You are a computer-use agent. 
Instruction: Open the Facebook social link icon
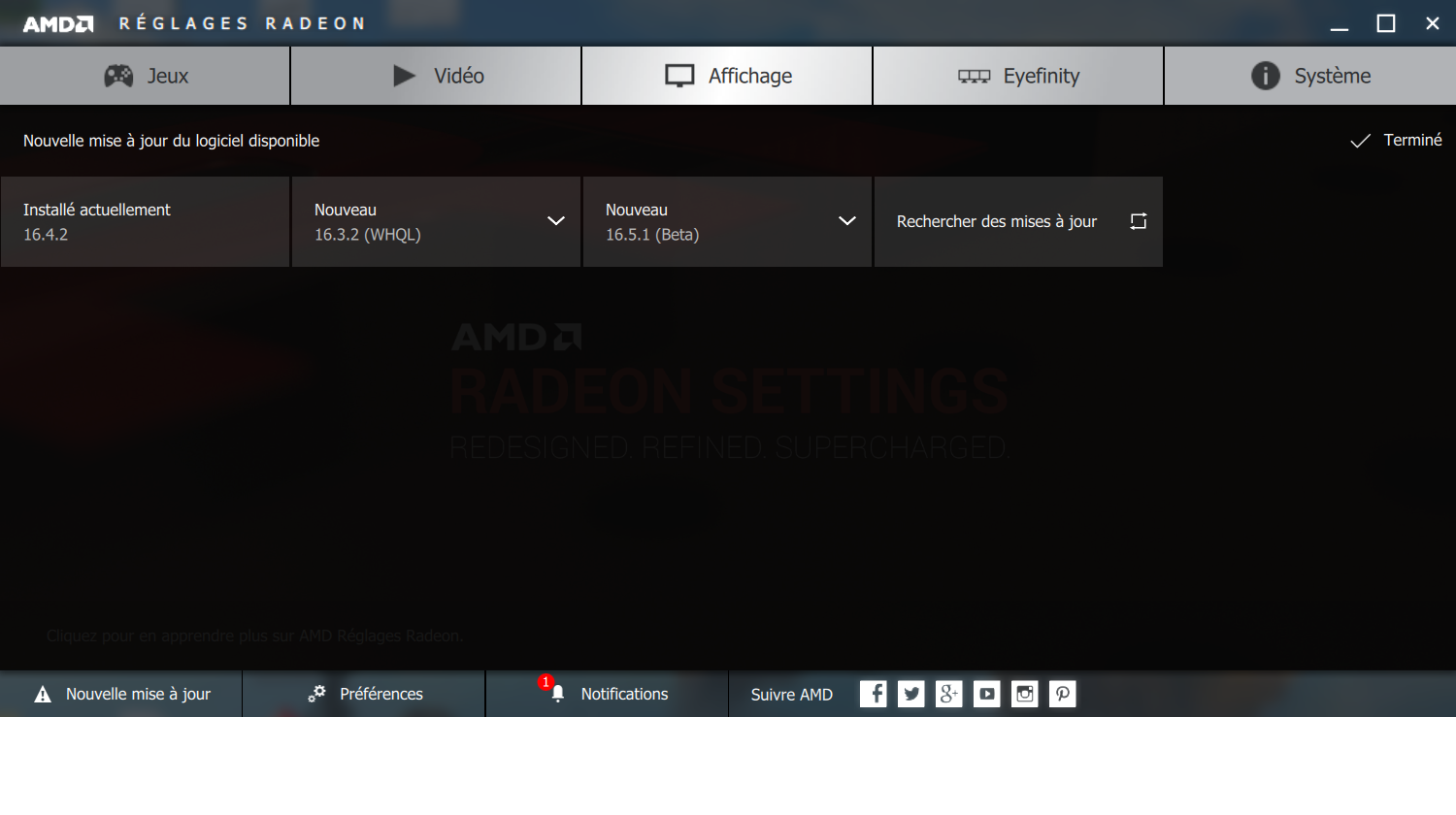pyautogui.click(x=874, y=694)
